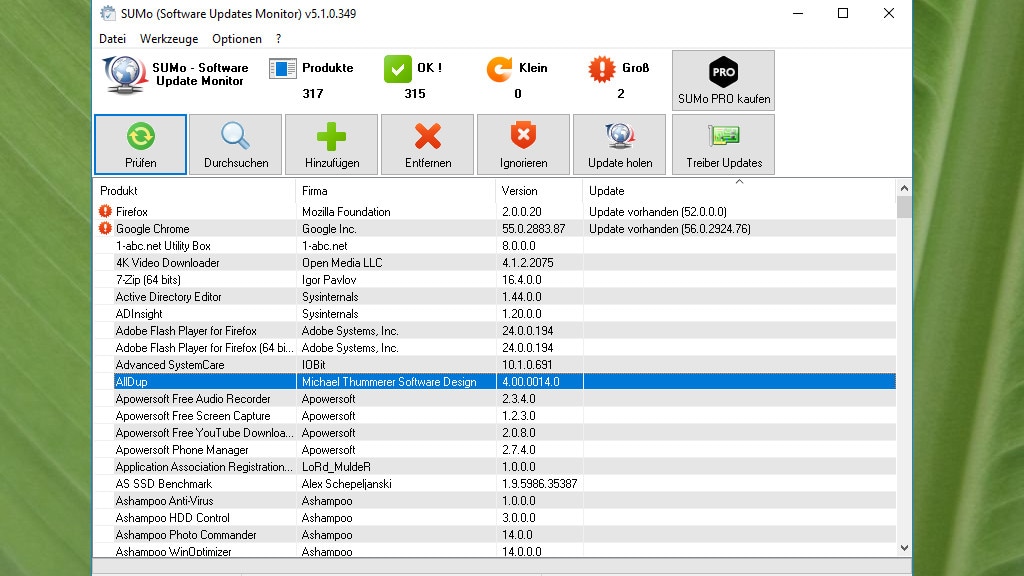
Task: Select the 7-Zip (64 bits) row
Action: pyautogui.click(x=495, y=280)
